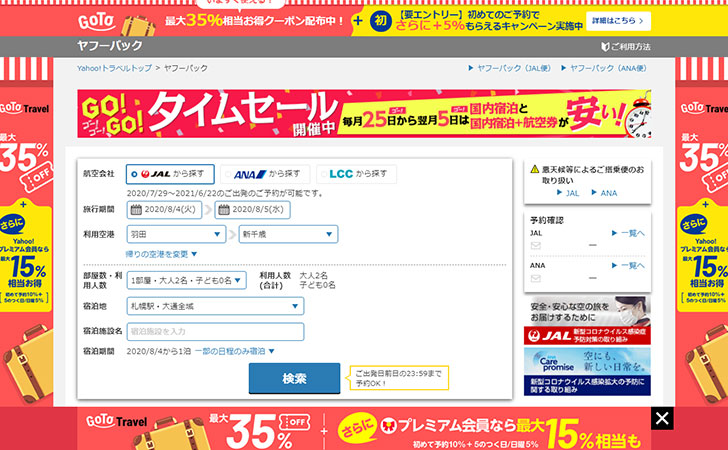Click the ご利用方法 beginner mark icon
The width and height of the screenshot is (728, 450).
pyautogui.click(x=605, y=47)
